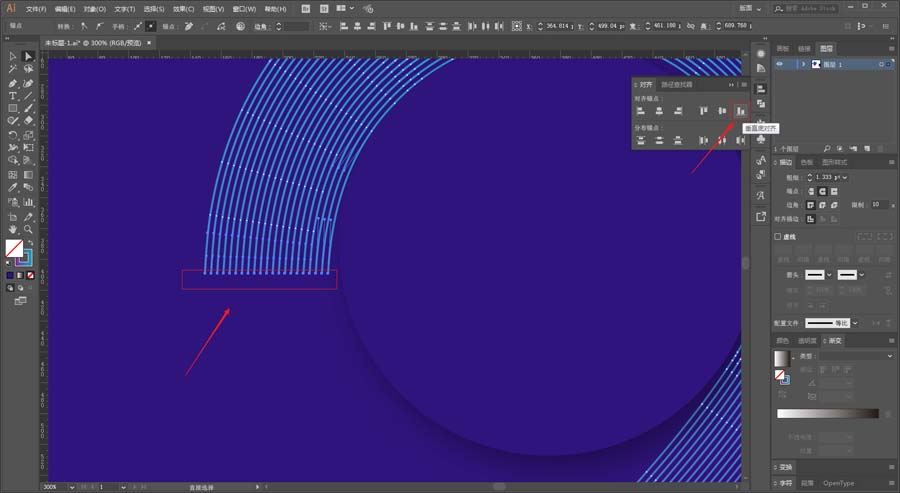Open the start arrowhead dropdown
The width and height of the screenshot is (900, 493).
(829, 275)
